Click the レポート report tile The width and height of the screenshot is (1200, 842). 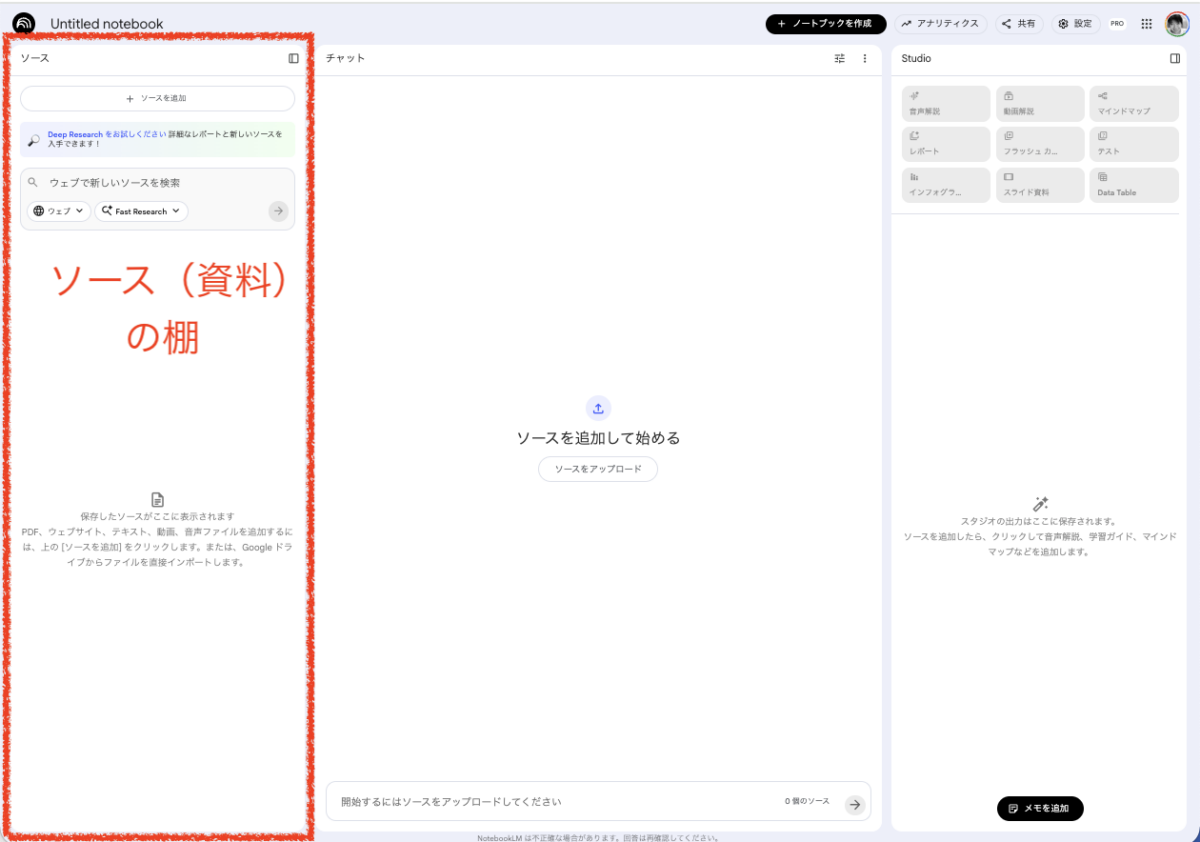click(945, 144)
